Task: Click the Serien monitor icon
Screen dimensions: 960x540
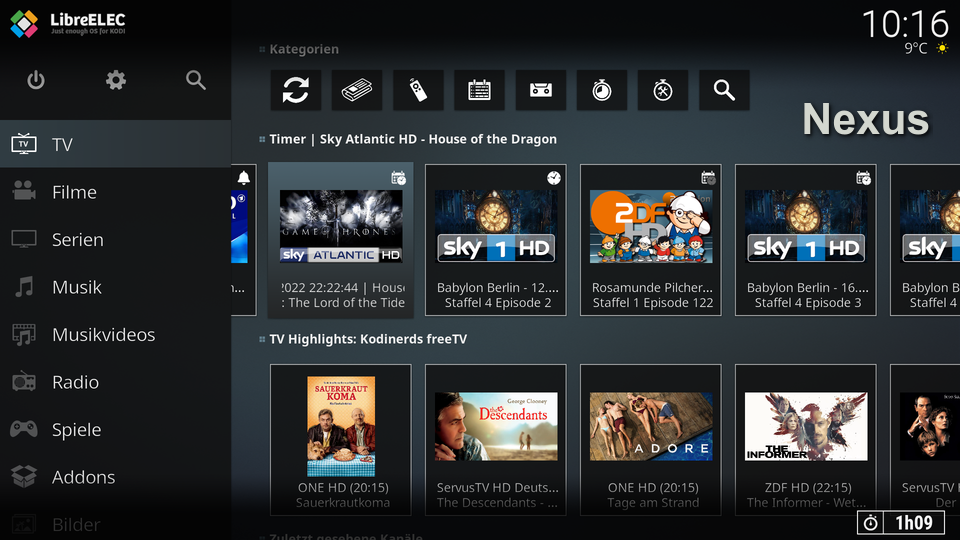Action: pyautogui.click(x=24, y=239)
